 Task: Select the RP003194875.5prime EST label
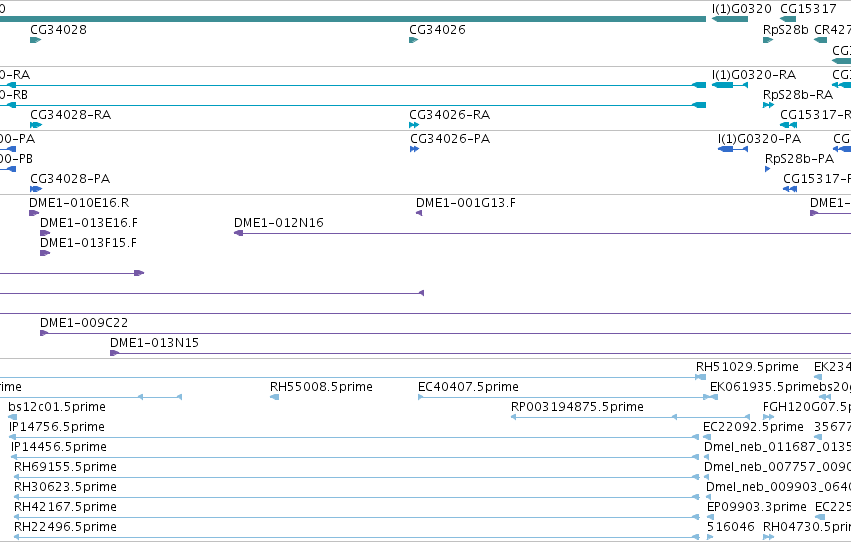577,406
